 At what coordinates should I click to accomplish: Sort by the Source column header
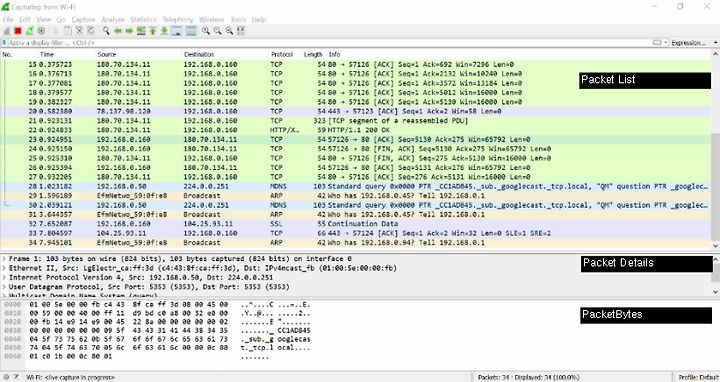107,54
